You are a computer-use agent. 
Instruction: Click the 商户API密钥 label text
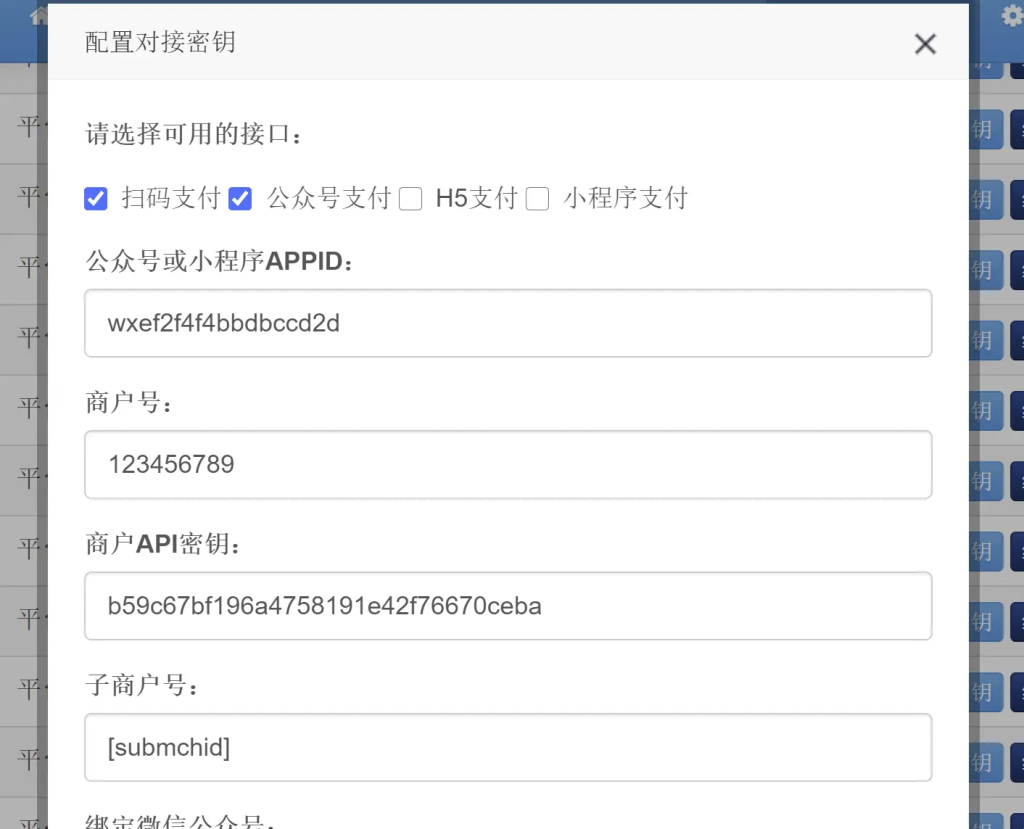pos(163,544)
